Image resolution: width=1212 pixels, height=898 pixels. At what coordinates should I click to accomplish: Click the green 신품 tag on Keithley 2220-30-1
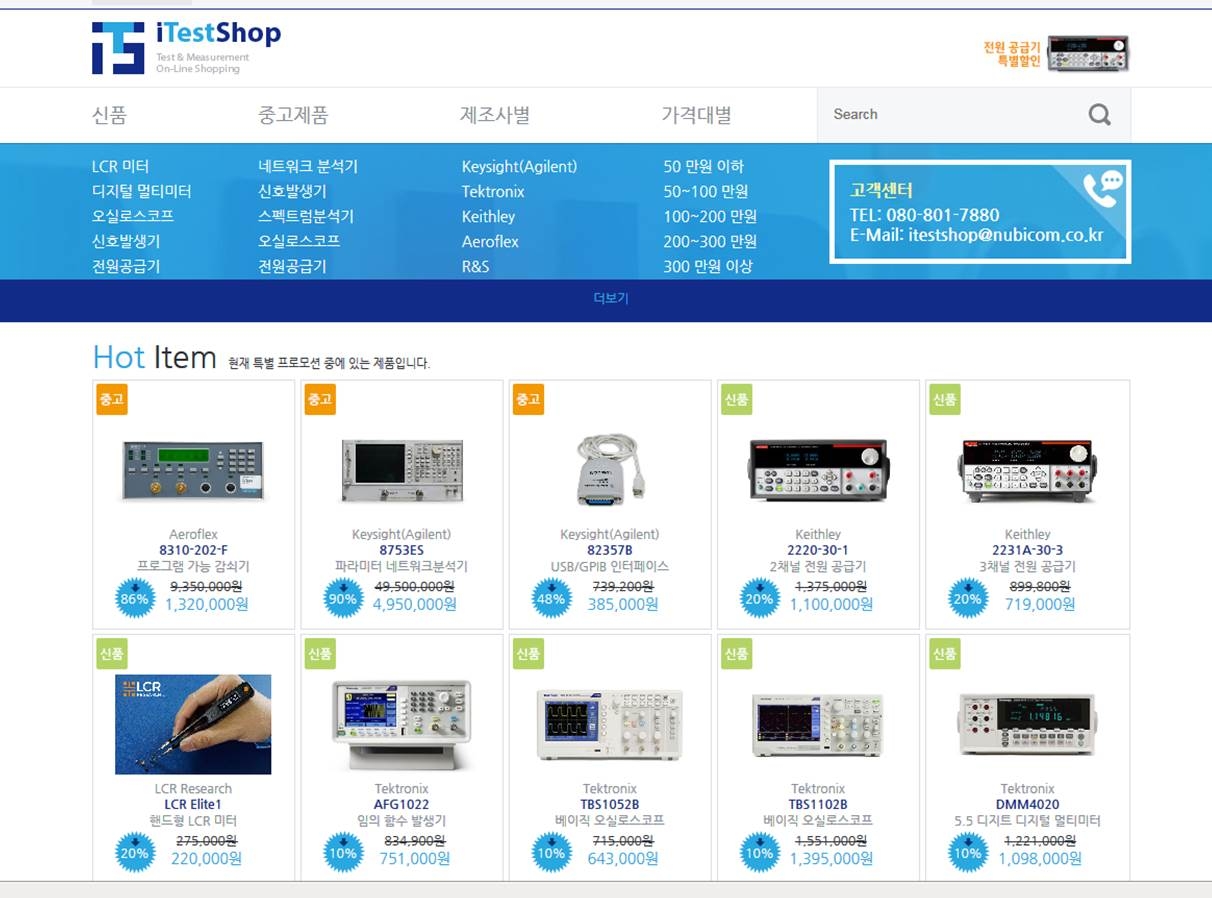tap(736, 399)
